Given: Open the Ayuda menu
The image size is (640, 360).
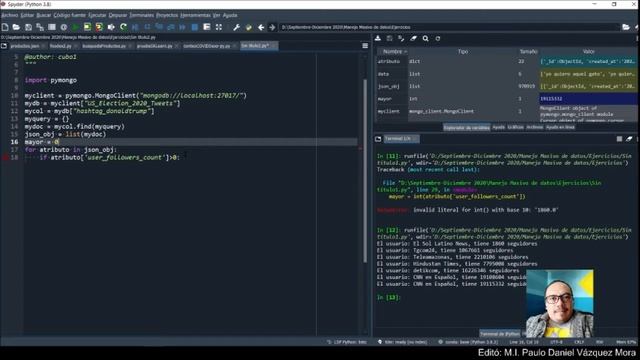Looking at the screenshot, I should [230, 15].
